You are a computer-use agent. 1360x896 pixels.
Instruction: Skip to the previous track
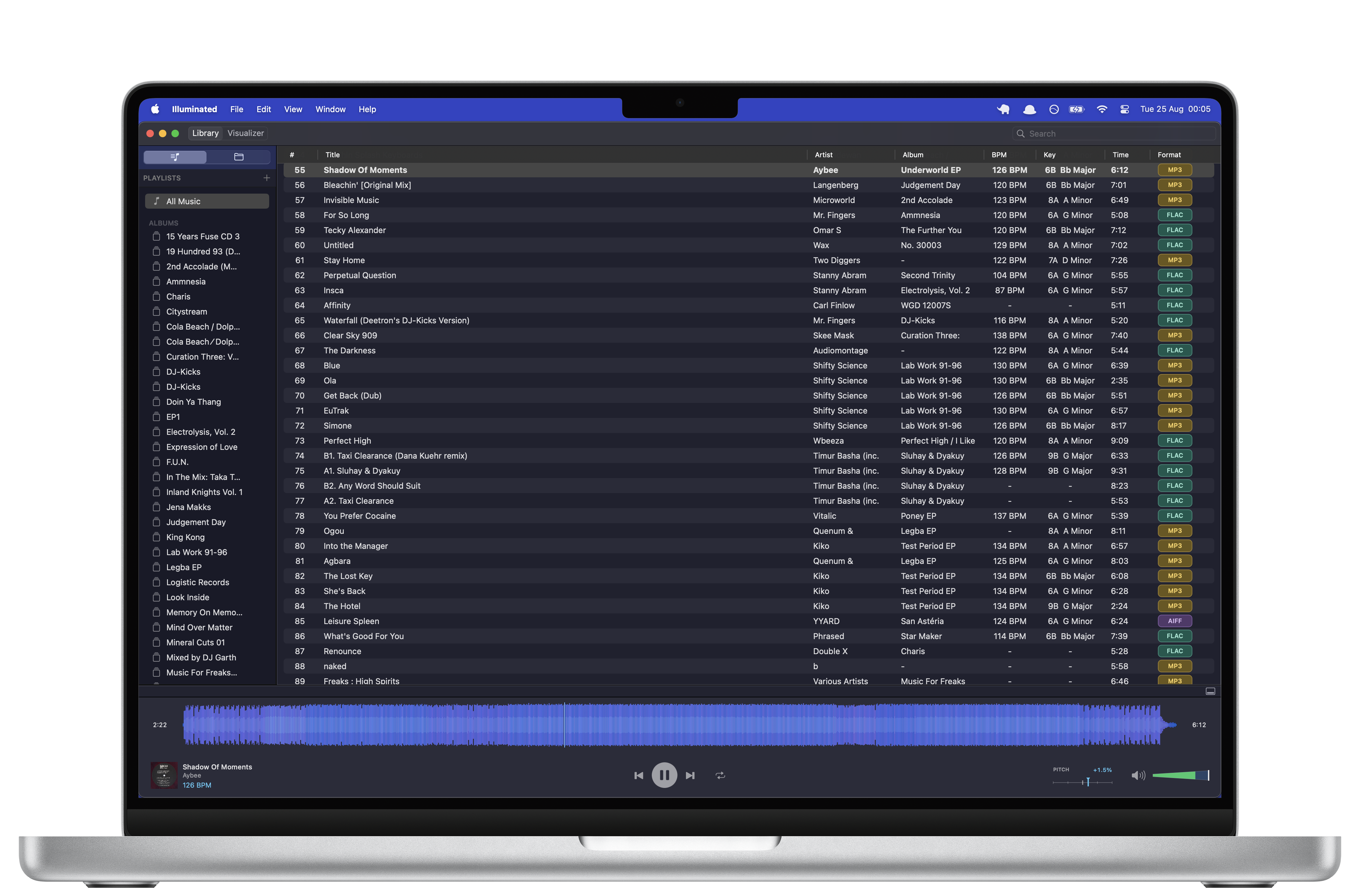(638, 775)
